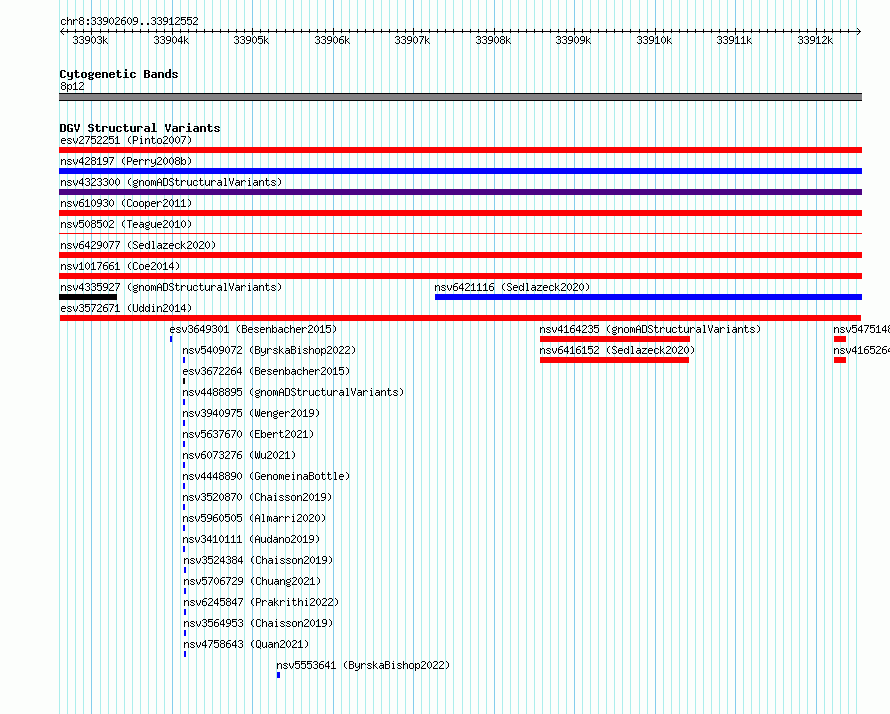890x714 pixels.
Task: Click the small blue marker under nsv5553641
Action: [x=279, y=675]
